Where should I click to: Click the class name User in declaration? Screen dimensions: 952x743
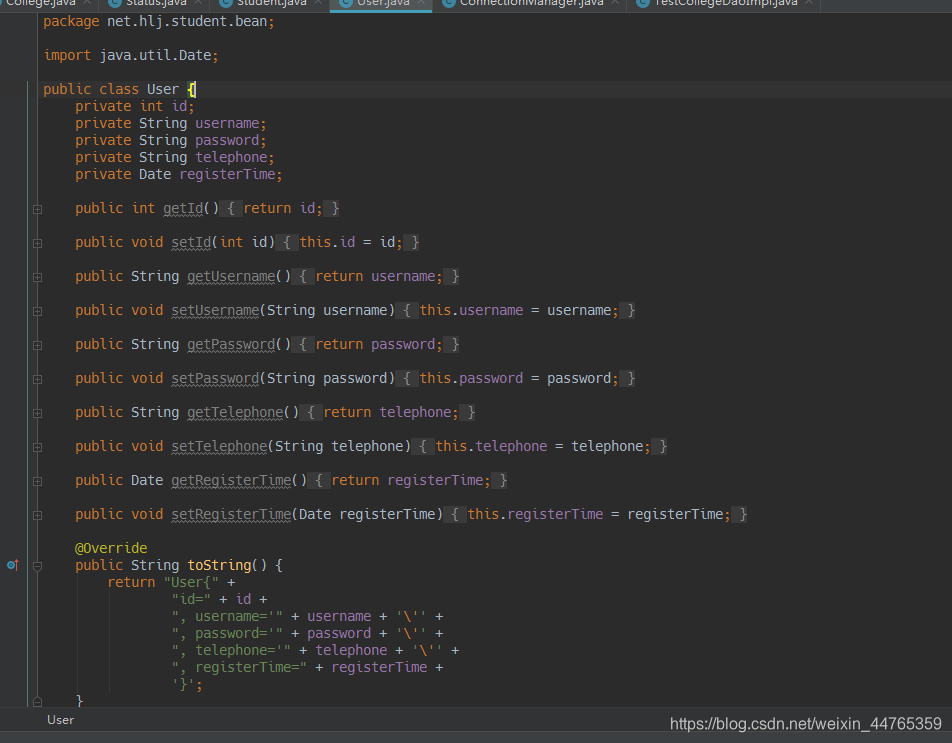pos(163,89)
